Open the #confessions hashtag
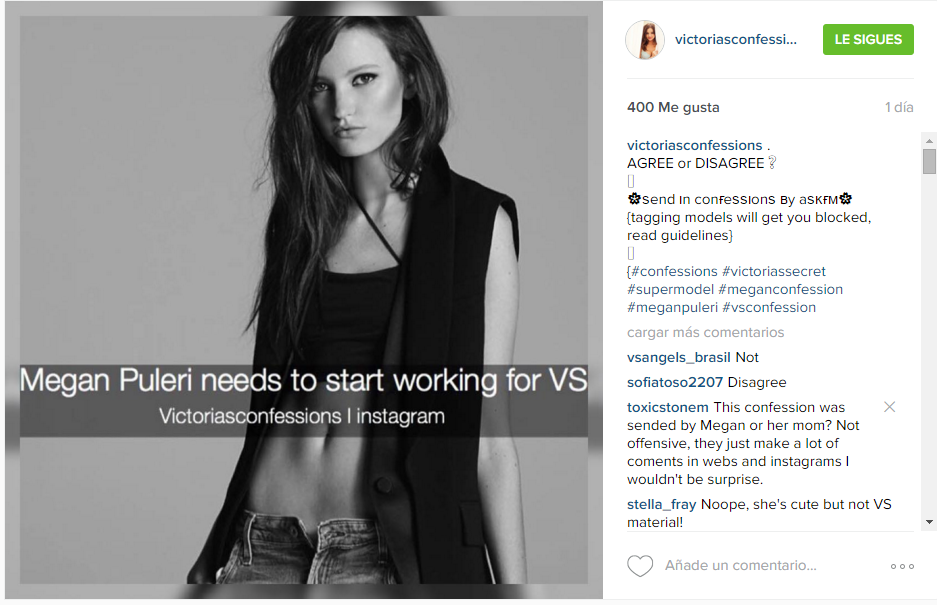Viewport: 937px width, 605px height. coord(674,271)
